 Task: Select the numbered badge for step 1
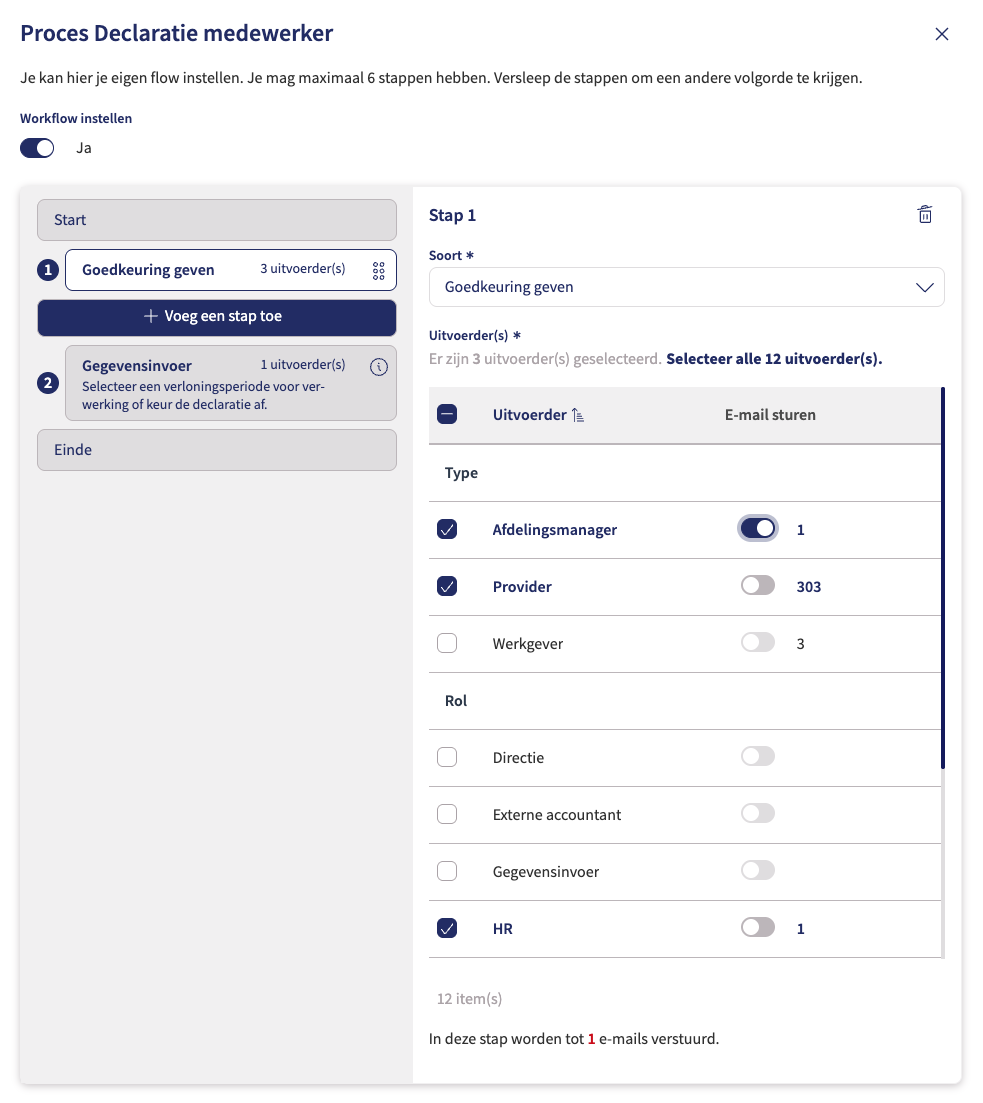pos(47,269)
